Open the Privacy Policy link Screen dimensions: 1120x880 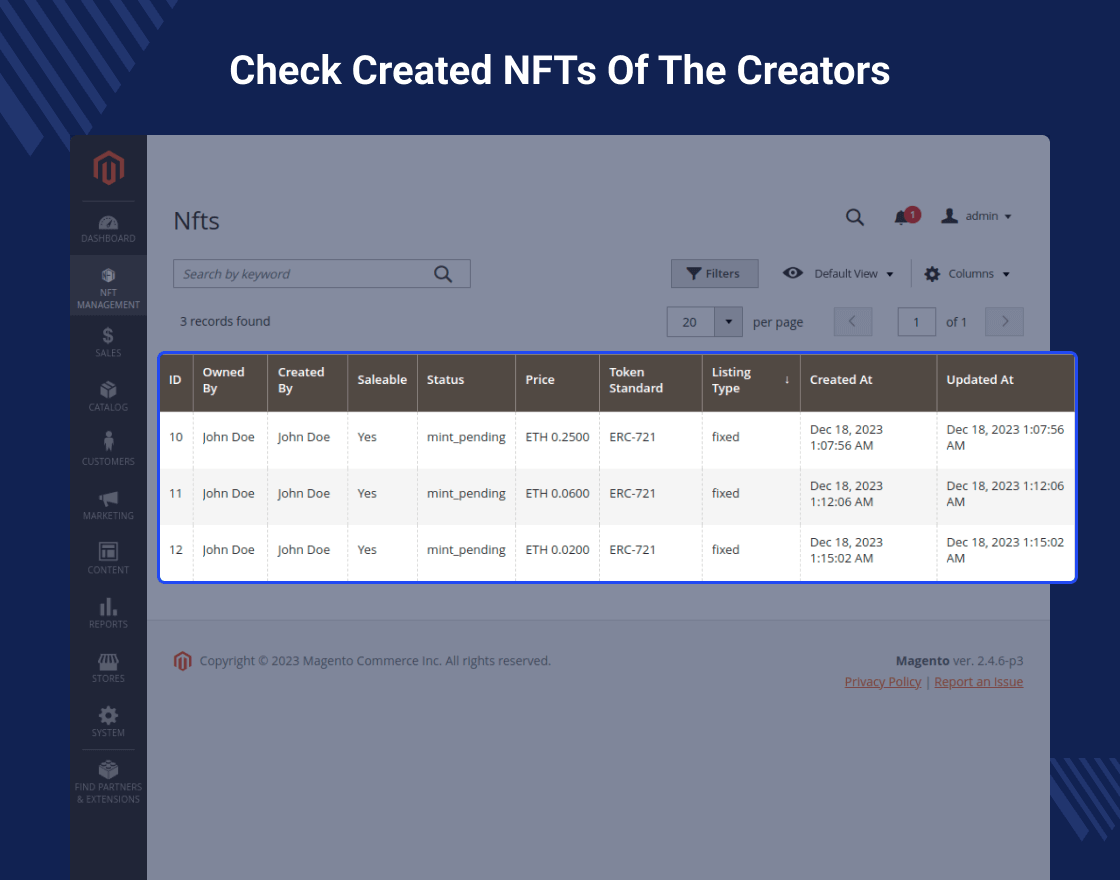883,682
